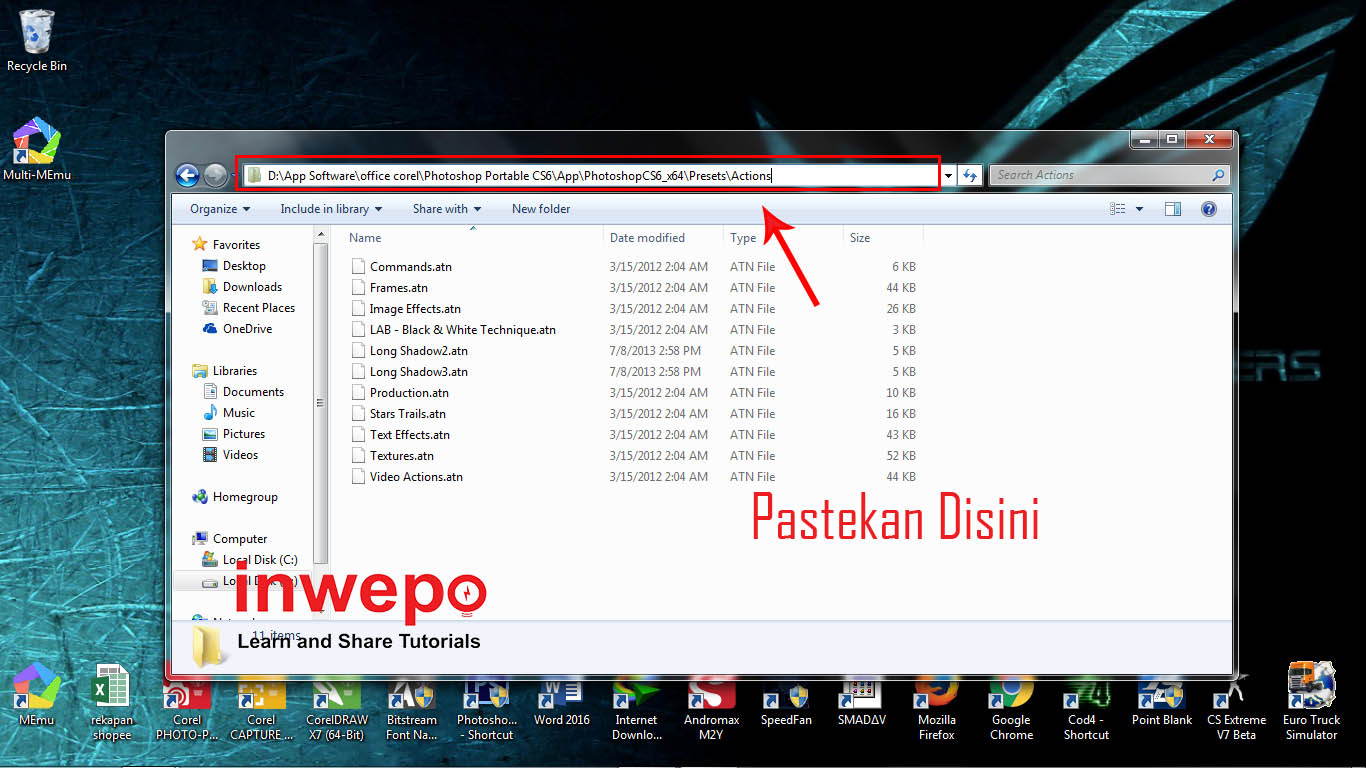This screenshot has height=768, width=1366.
Task: Launch Mozilla Firefox desktop shortcut
Action: pos(937,705)
